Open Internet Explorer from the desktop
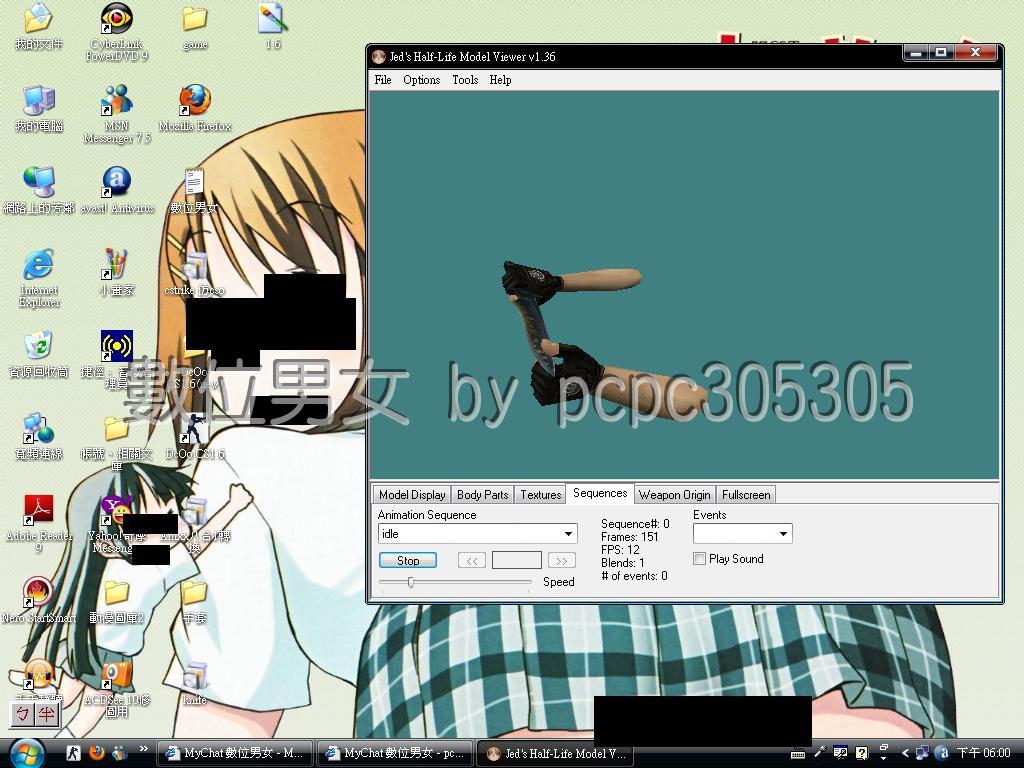 [x=39, y=278]
